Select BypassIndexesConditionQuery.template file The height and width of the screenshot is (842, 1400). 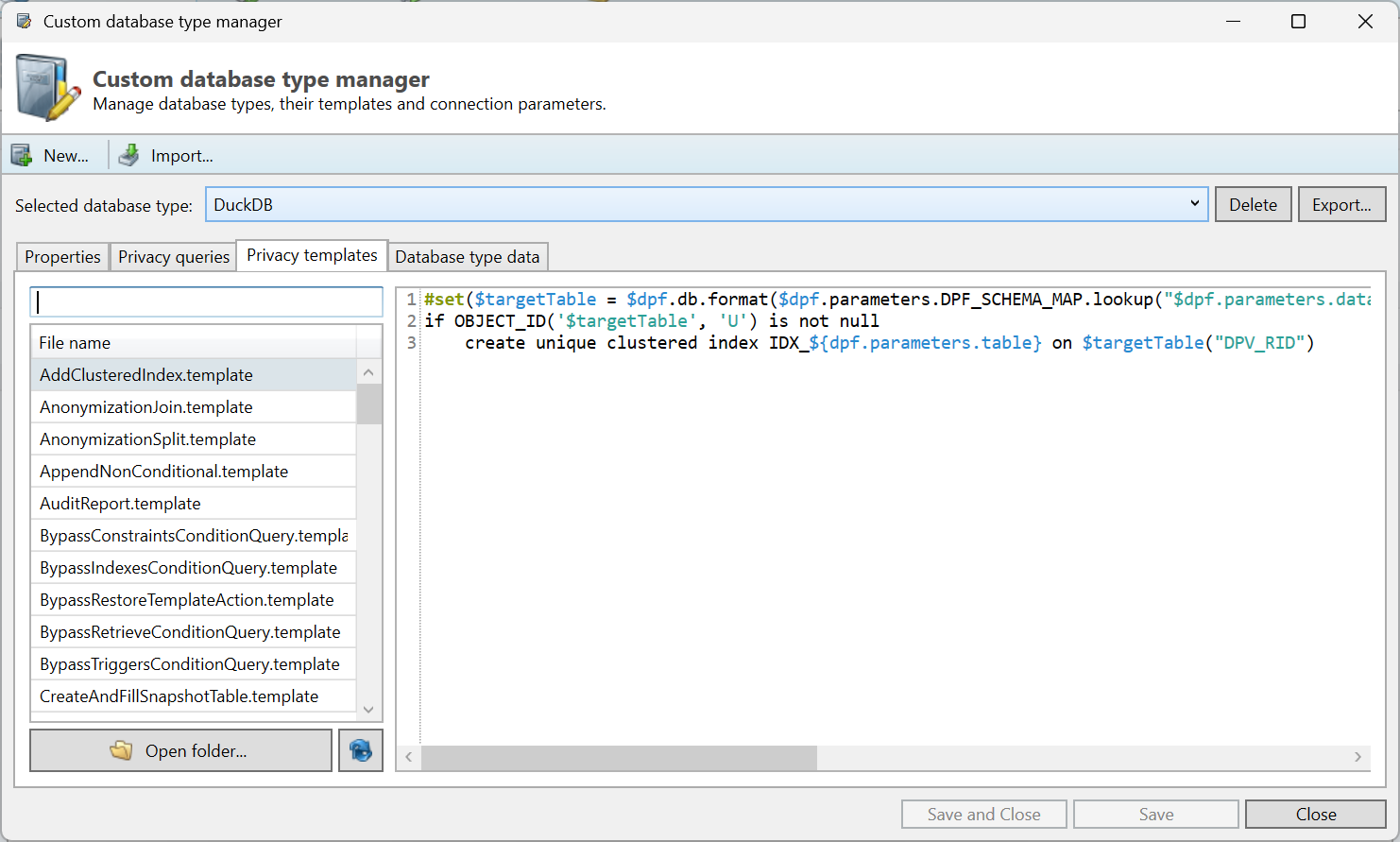[194, 568]
